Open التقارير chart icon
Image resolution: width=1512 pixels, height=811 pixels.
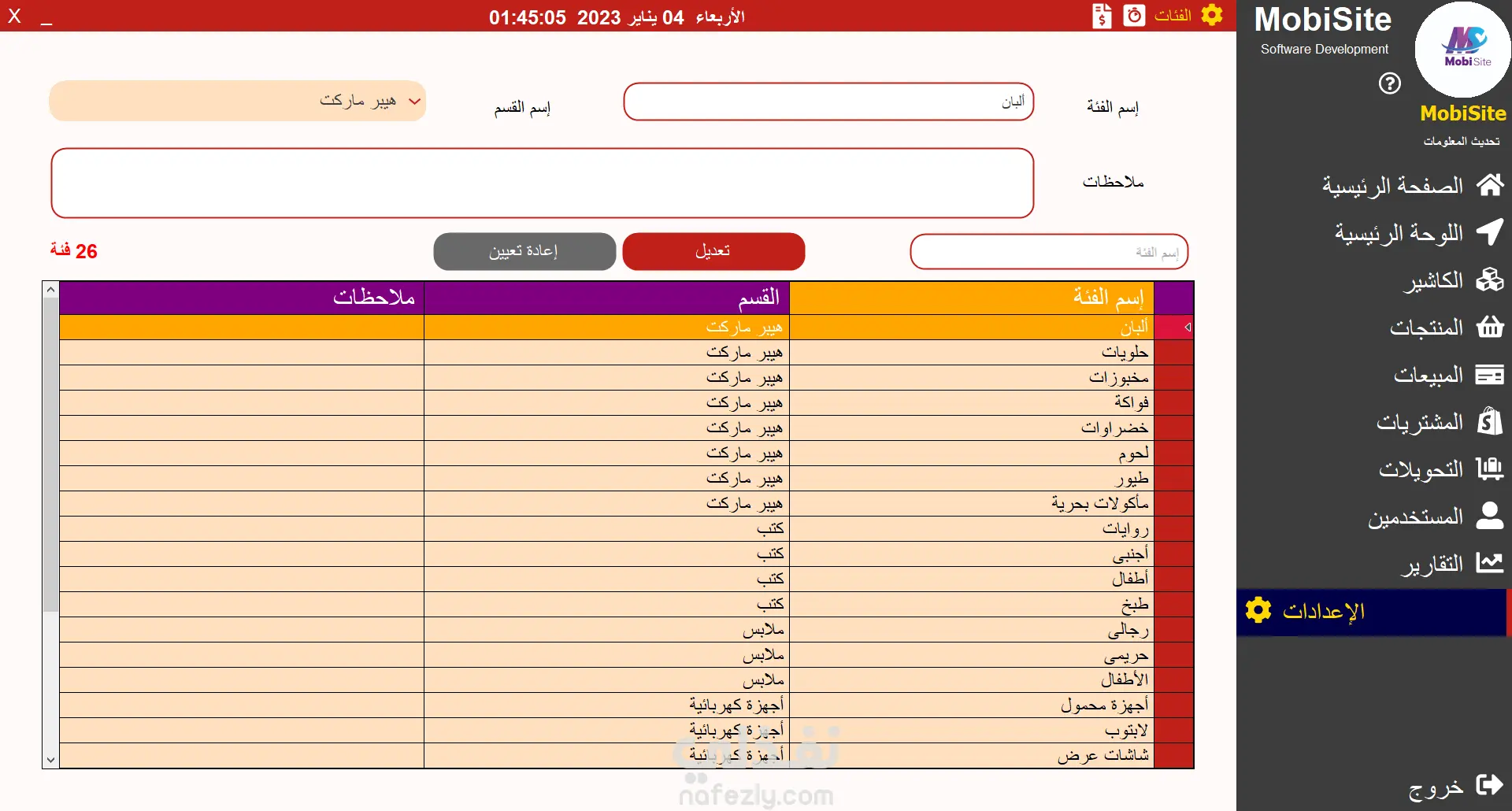pyautogui.click(x=1490, y=563)
